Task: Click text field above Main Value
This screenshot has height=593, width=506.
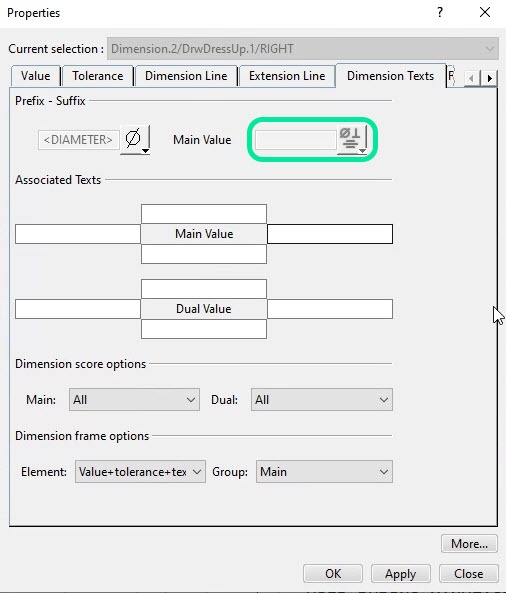Action: point(204,214)
